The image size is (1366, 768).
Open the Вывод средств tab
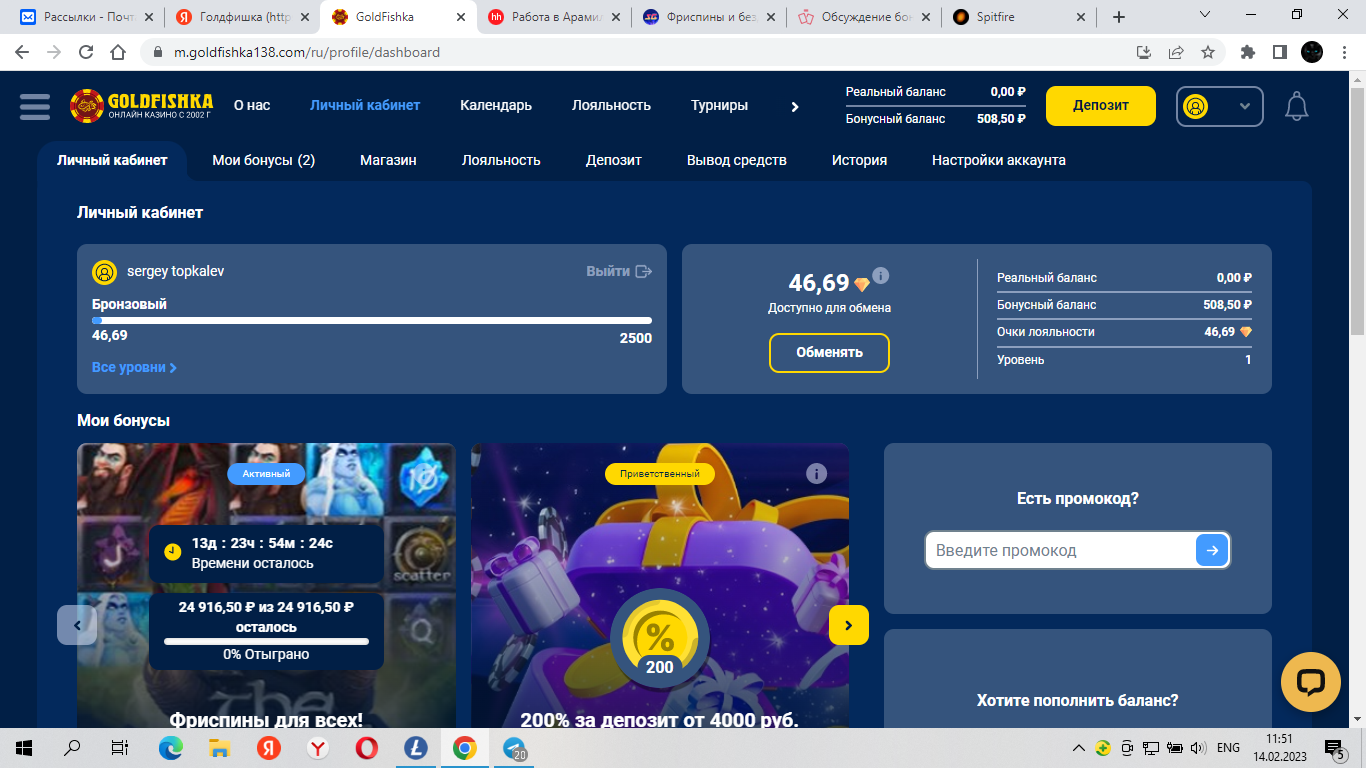(736, 160)
